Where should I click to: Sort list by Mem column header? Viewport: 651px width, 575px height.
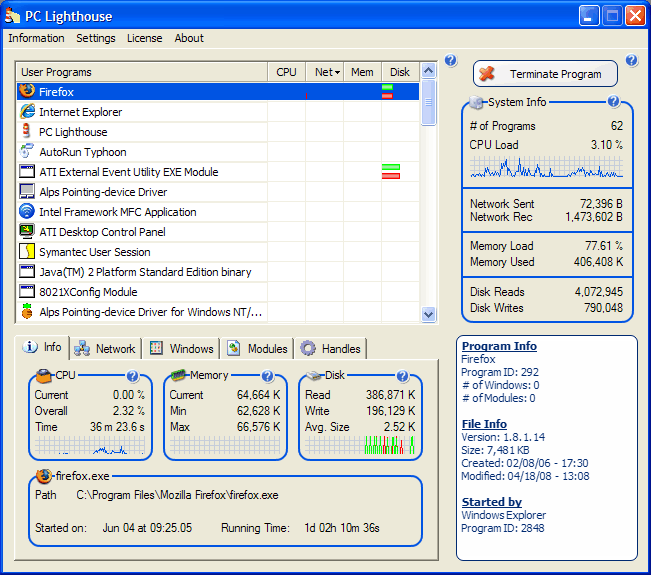(362, 72)
